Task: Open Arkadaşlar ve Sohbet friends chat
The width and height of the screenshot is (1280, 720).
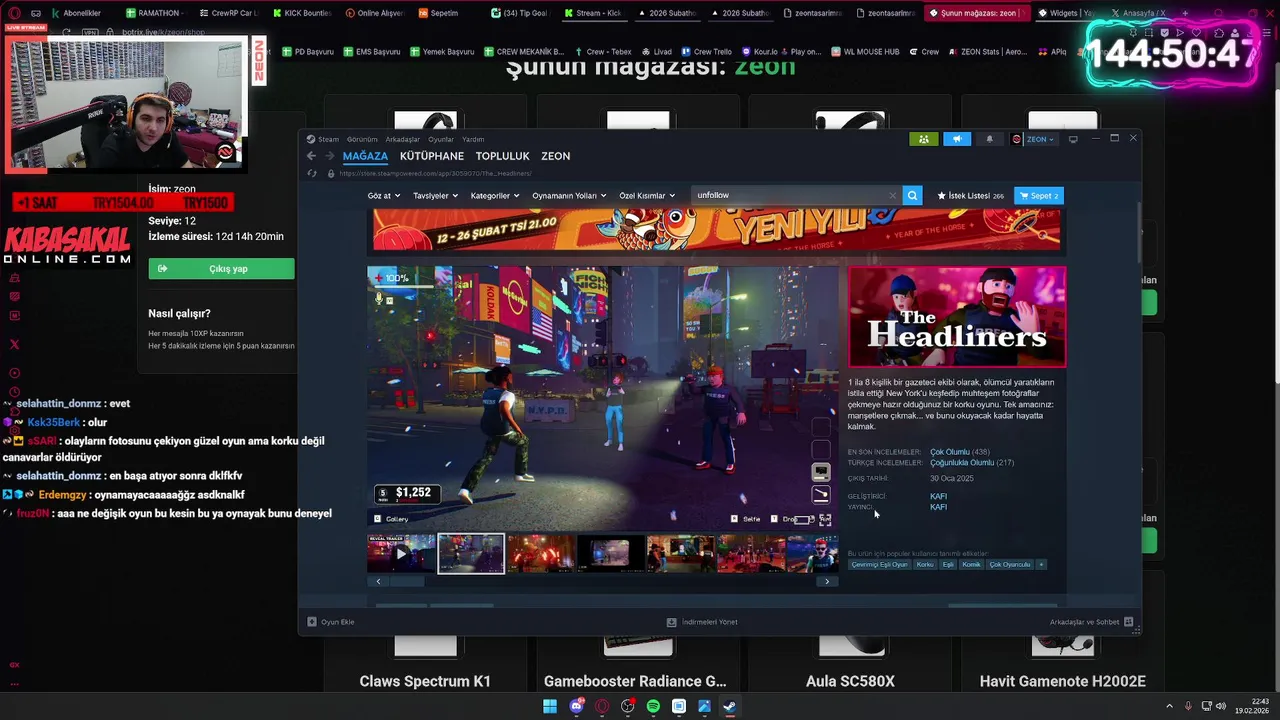Action: point(1091,622)
